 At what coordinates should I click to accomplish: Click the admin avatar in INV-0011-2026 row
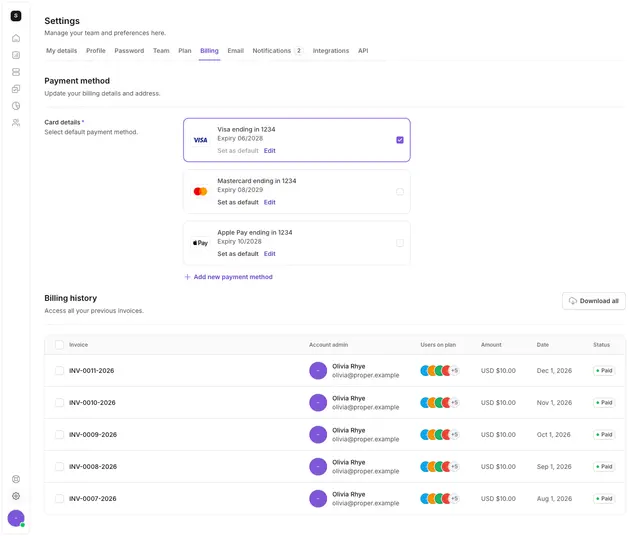pyautogui.click(x=318, y=371)
